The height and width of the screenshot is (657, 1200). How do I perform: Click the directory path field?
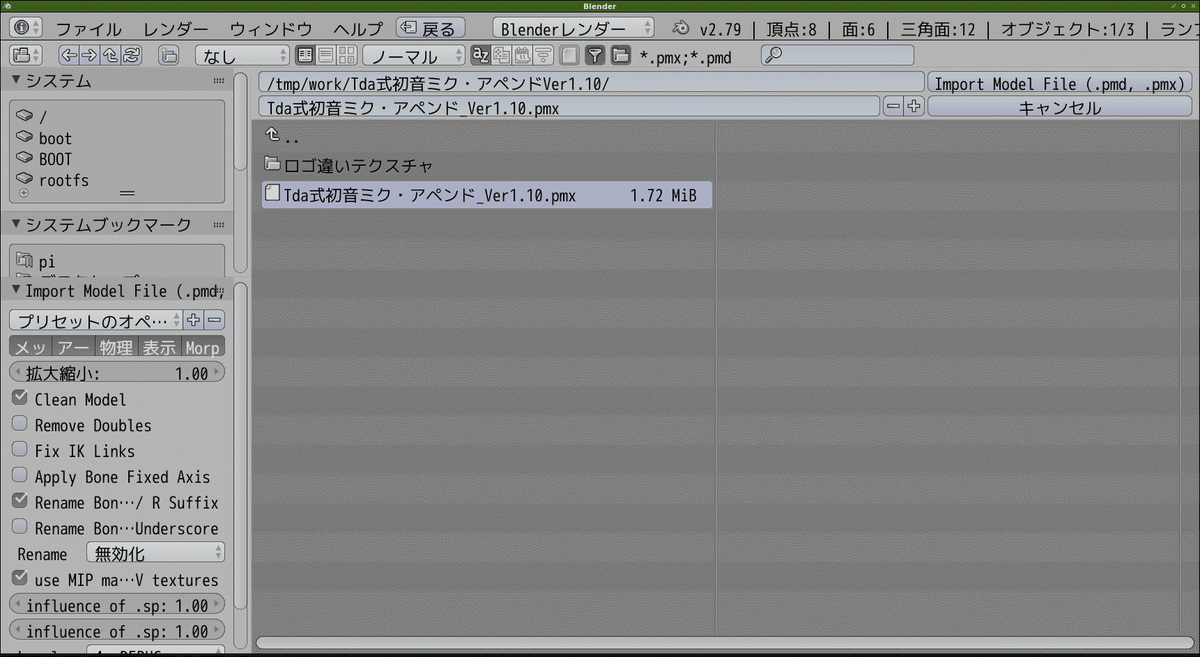(592, 83)
